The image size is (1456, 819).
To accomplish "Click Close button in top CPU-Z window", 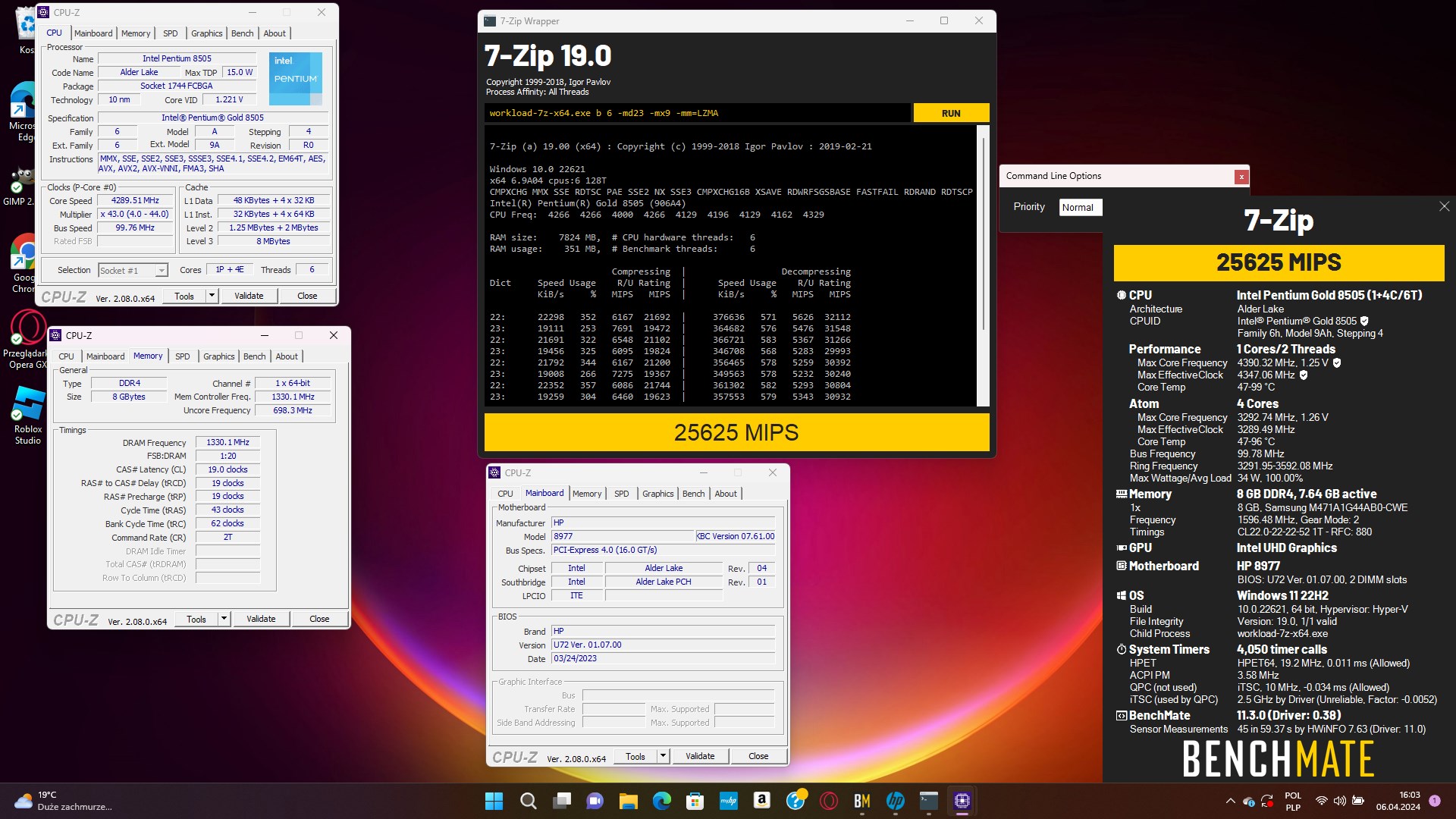I will pos(307,296).
